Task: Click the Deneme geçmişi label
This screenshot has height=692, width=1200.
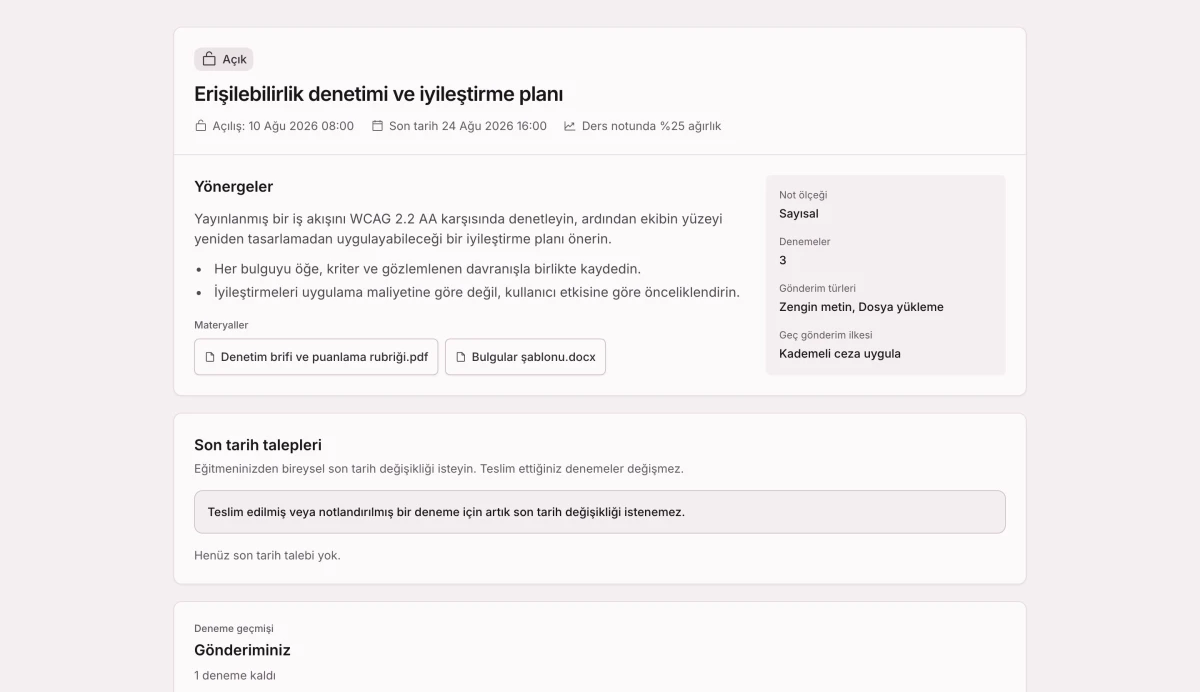Action: [234, 628]
